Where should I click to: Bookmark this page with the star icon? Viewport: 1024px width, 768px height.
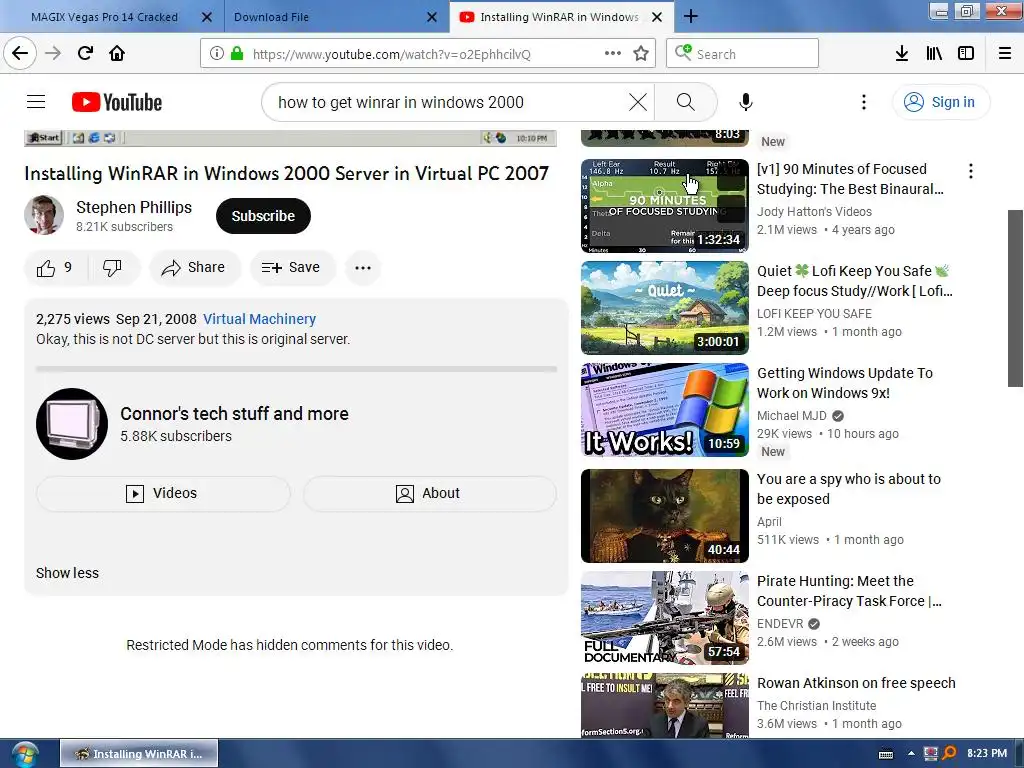(641, 53)
